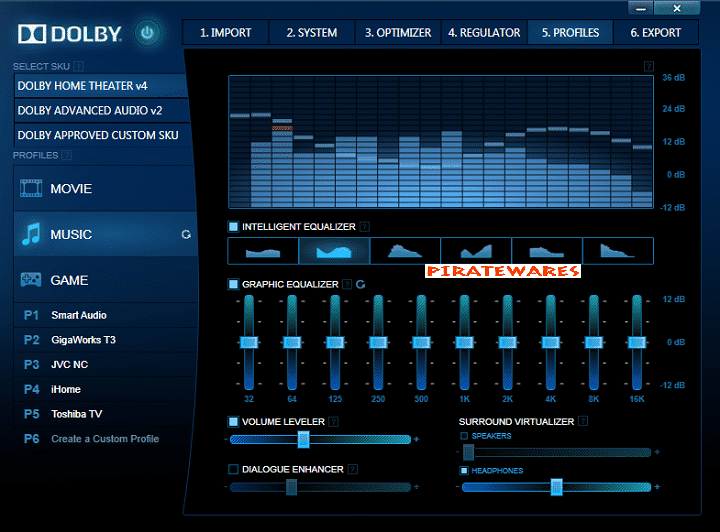Select the third Intelligent Equalizer preset curve
Viewport: 720px width, 532px height.
point(405,251)
